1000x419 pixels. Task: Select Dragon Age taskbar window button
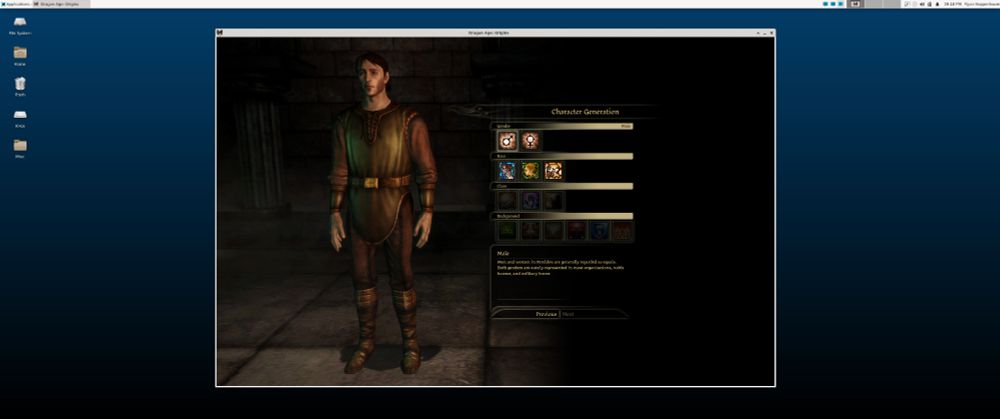pyautogui.click(x=61, y=4)
